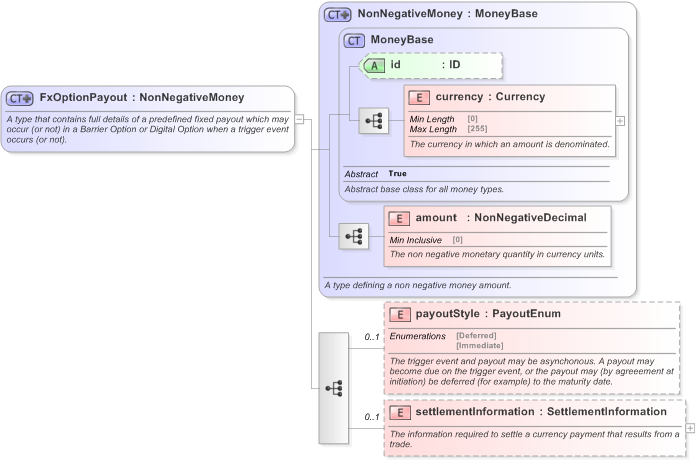Click the [Immediate] enumeration value
This screenshot has height=462, width=695.
[x=480, y=345]
